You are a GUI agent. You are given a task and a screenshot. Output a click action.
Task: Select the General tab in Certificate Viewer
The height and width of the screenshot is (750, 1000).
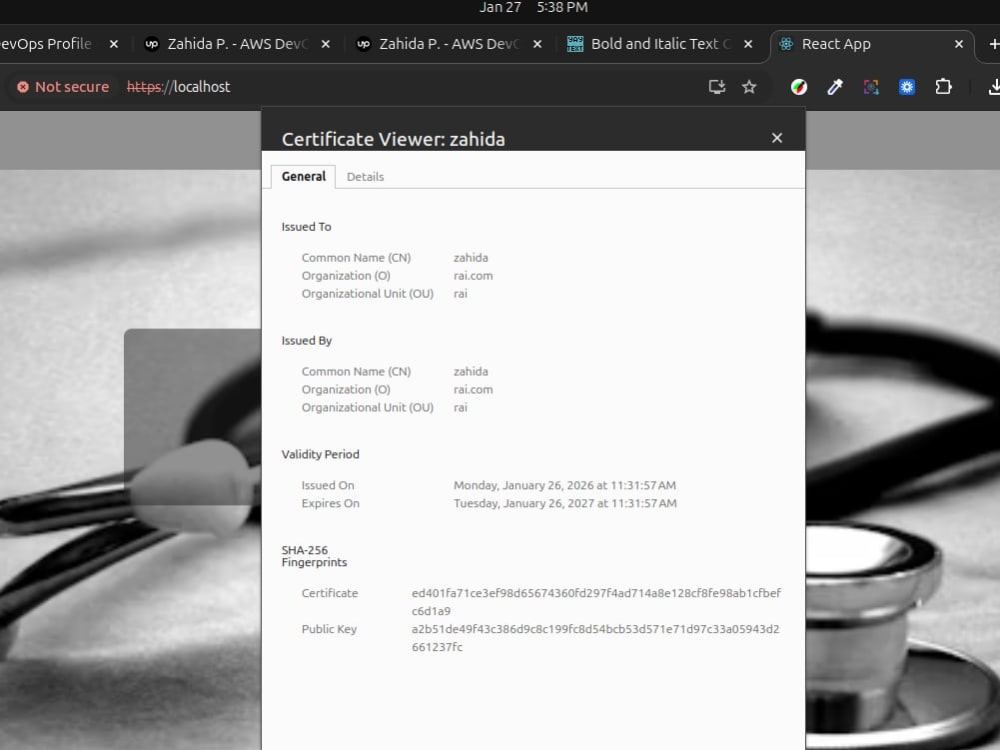(x=304, y=176)
